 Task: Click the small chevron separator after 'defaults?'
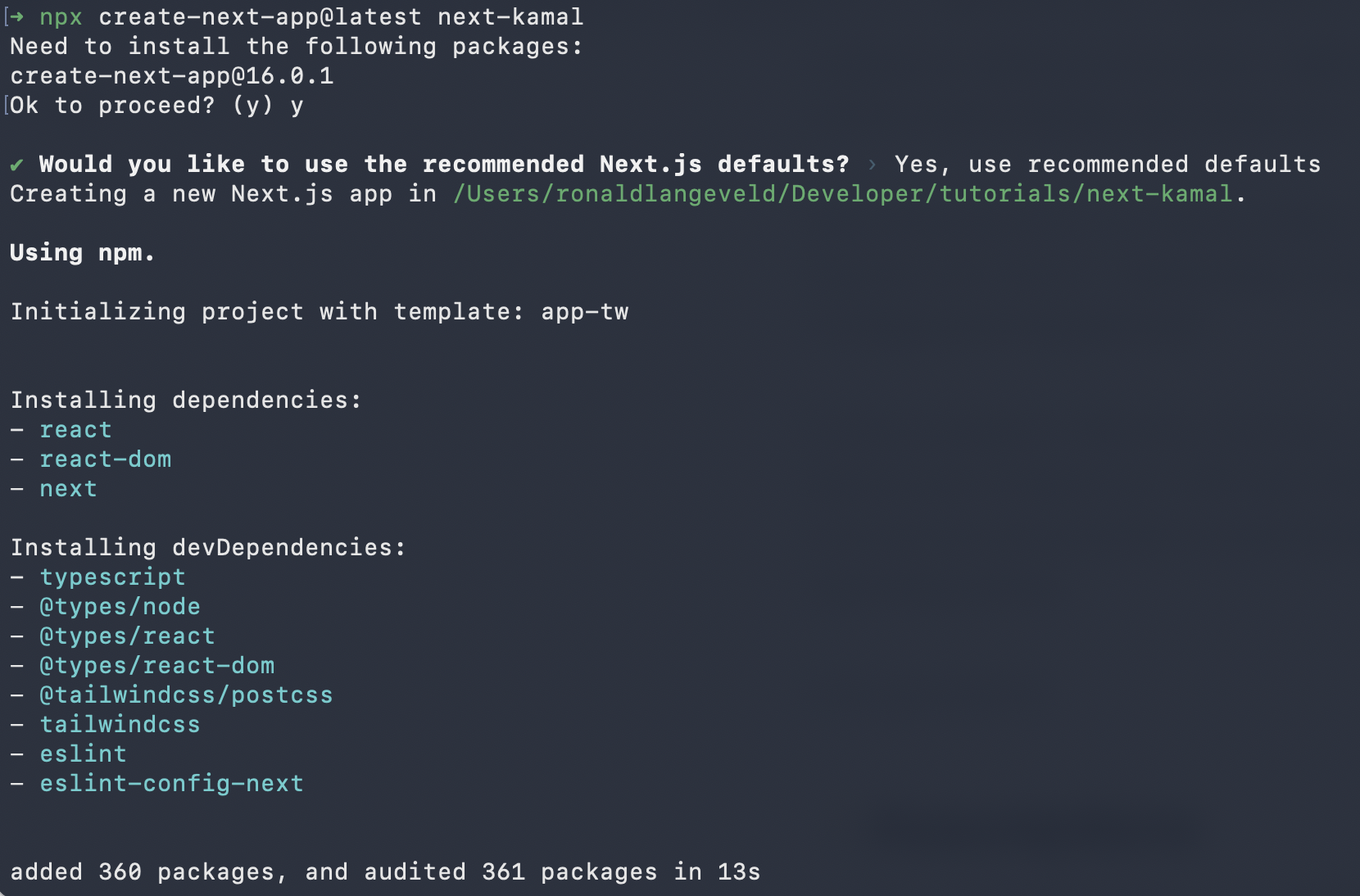pos(873,165)
